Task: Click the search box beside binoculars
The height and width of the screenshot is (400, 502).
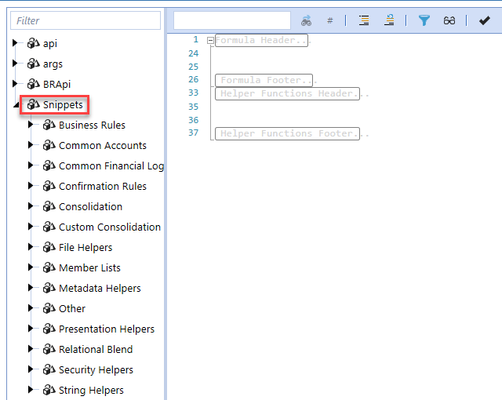Action: click(x=232, y=21)
